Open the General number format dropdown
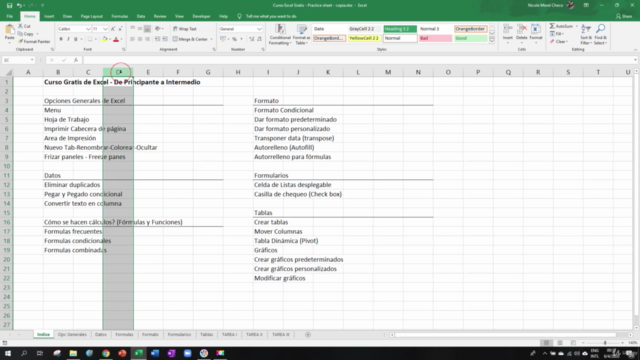This screenshot has width=640, height=360. click(x=259, y=29)
